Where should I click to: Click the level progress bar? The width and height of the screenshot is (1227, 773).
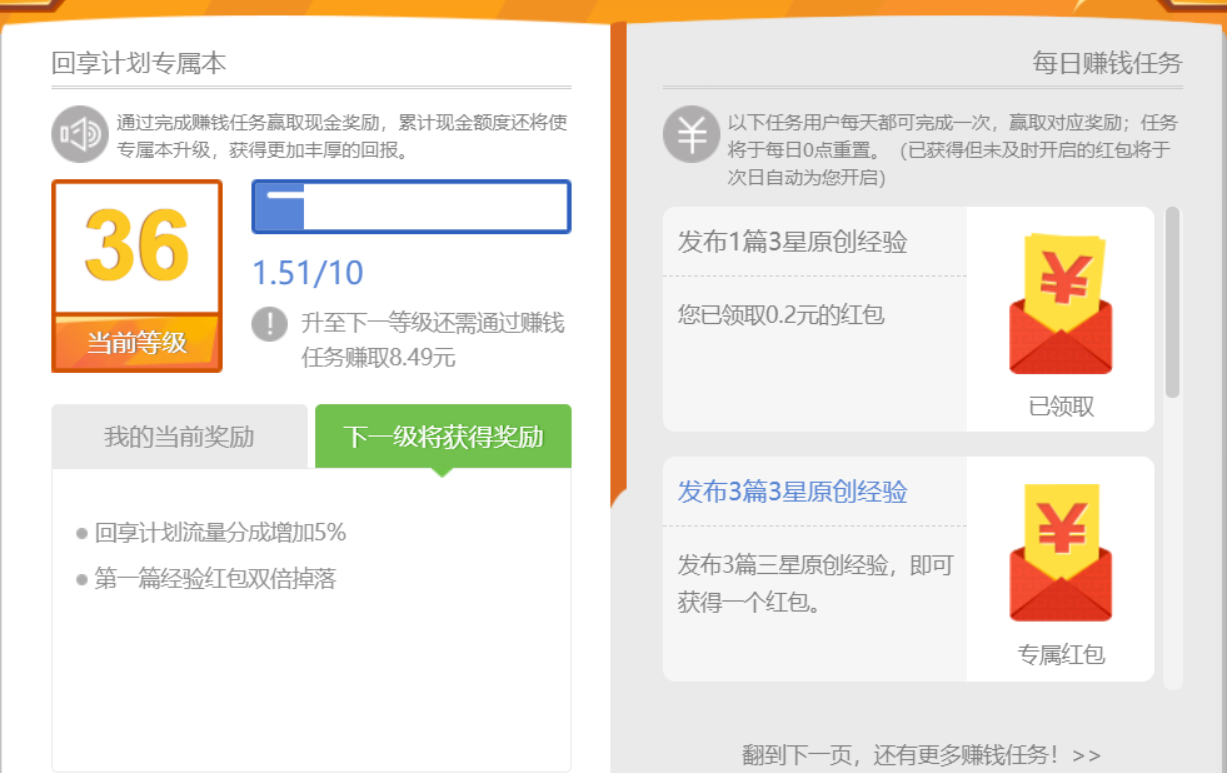[x=411, y=207]
